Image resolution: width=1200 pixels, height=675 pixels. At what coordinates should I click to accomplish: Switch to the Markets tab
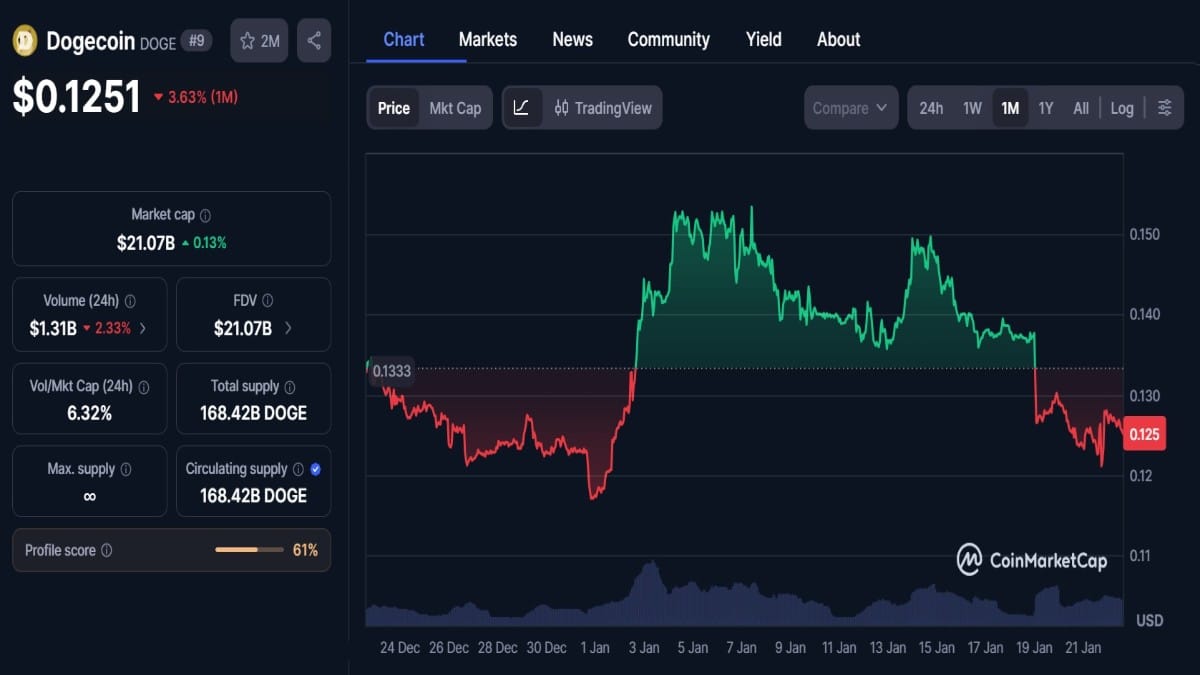pyautogui.click(x=487, y=39)
